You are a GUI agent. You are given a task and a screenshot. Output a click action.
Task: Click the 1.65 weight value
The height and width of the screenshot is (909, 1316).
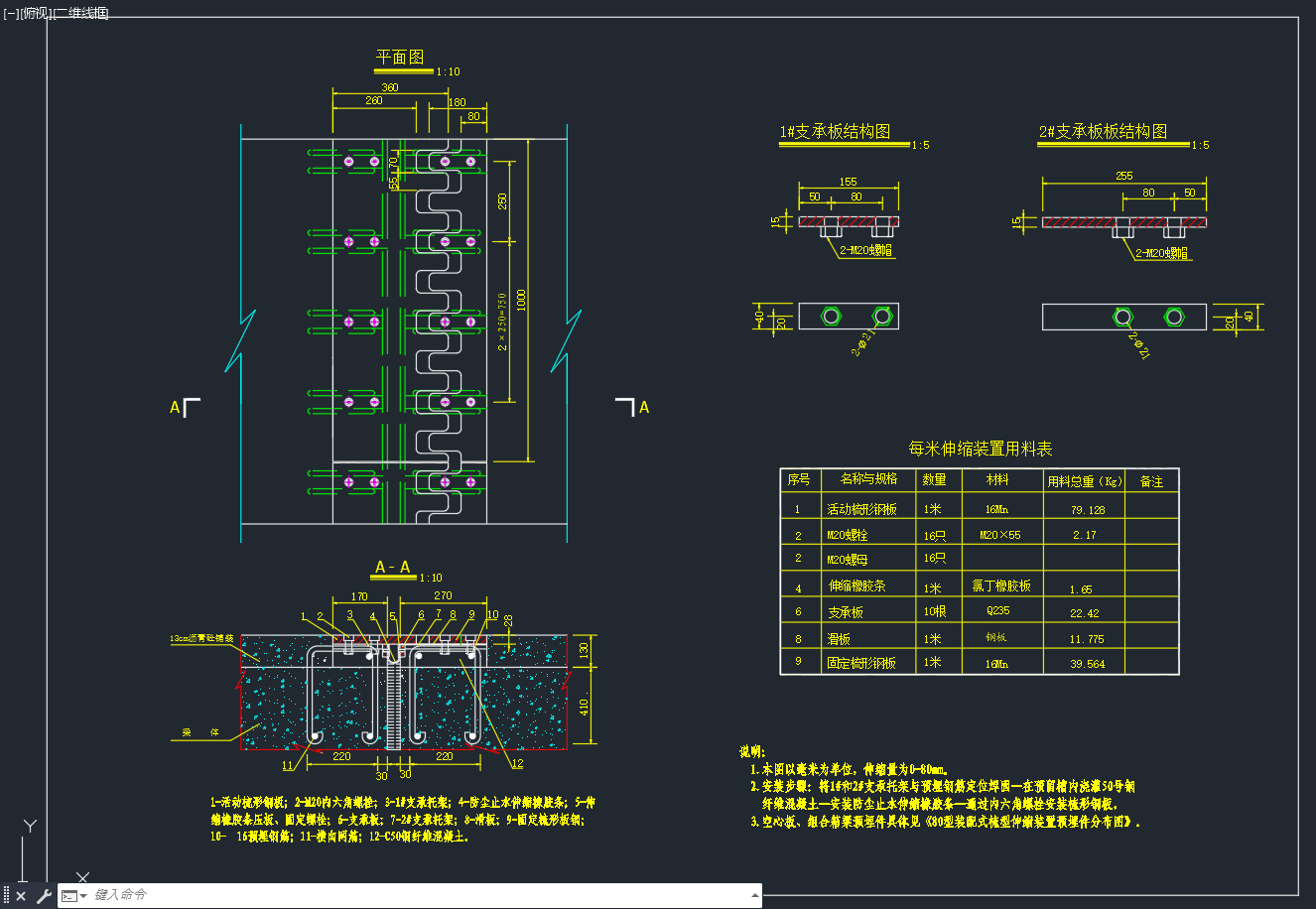[x=1081, y=589]
